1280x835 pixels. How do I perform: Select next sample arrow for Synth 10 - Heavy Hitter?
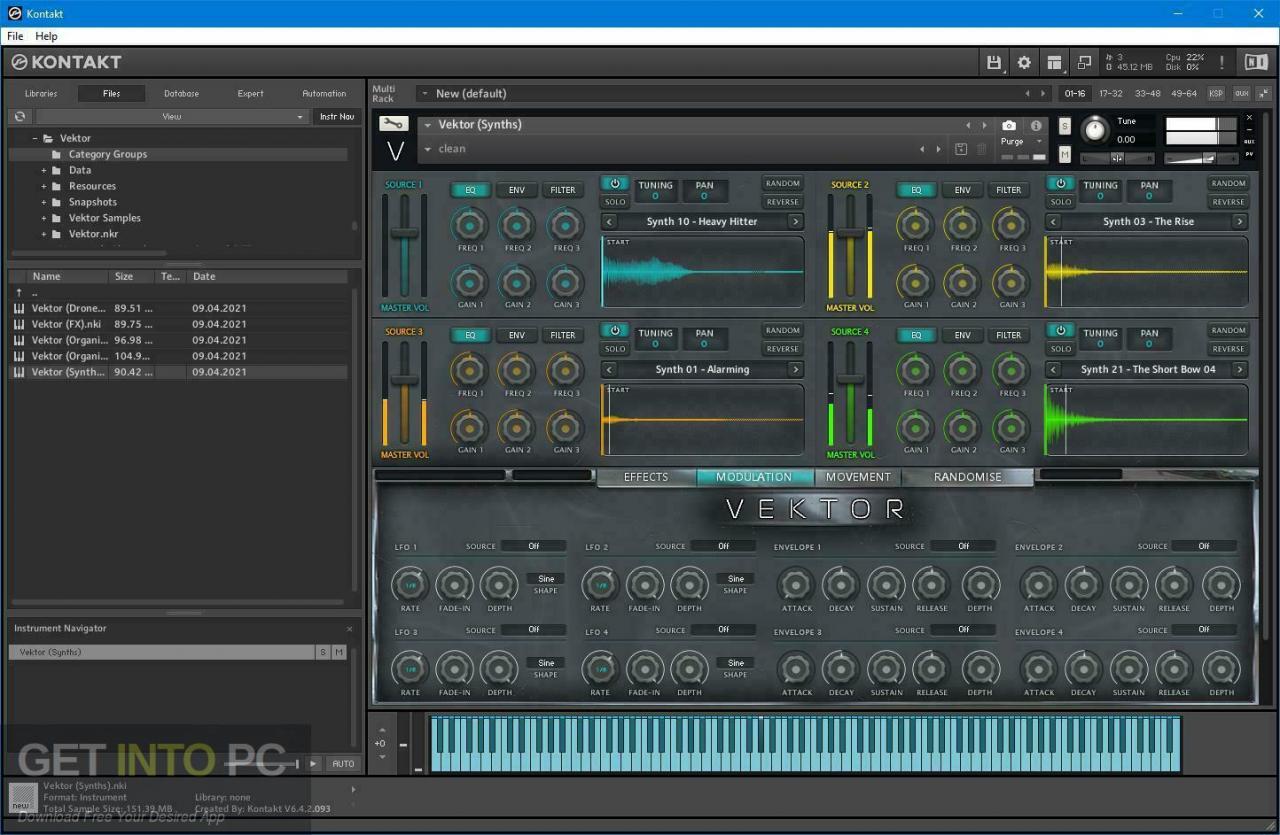coord(796,222)
